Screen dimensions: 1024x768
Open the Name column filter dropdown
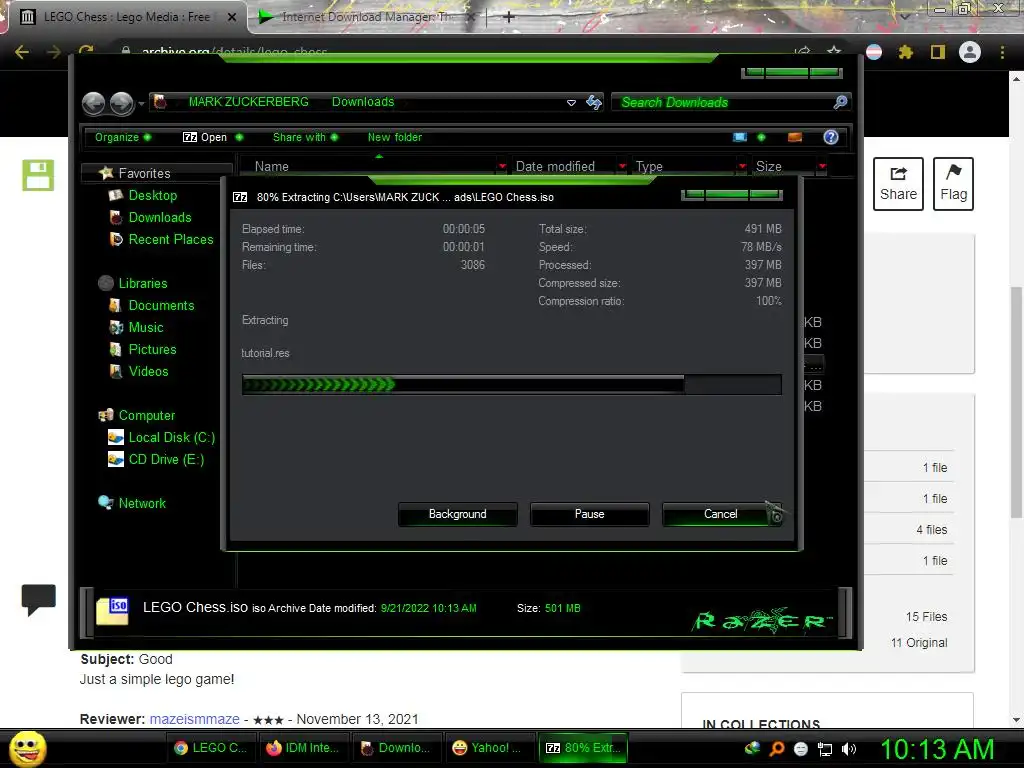[x=502, y=167]
